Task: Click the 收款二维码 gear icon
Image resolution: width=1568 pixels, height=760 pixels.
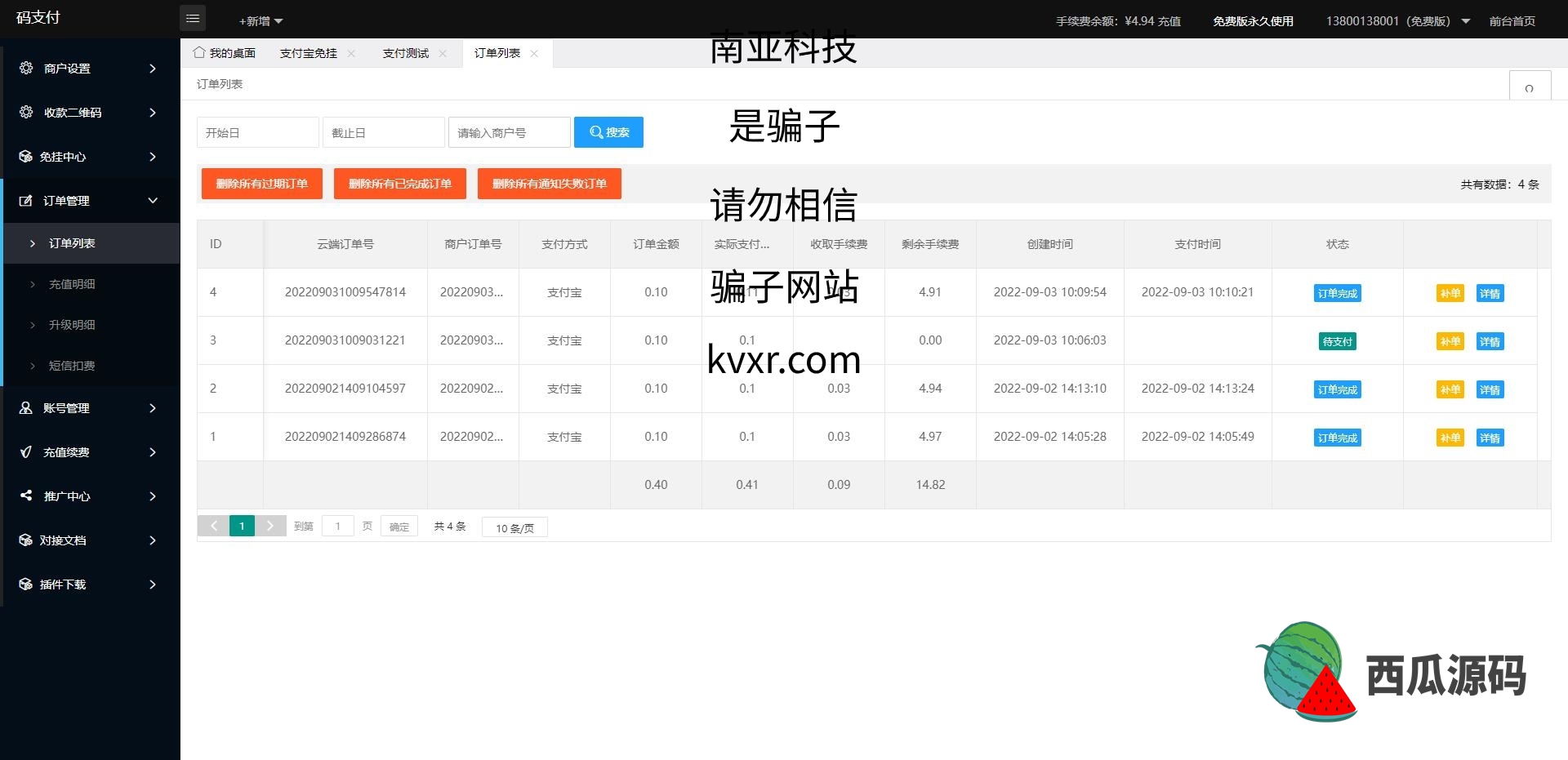Action: tap(26, 112)
